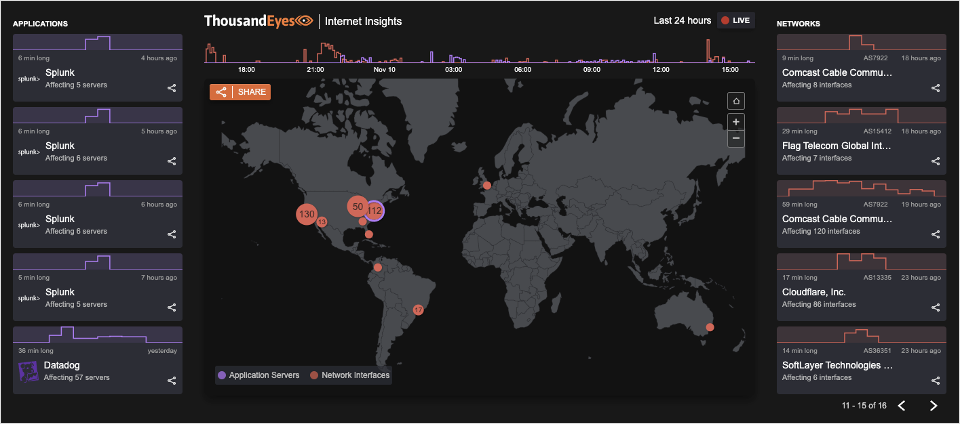Share the SoftLayer Technologies outage card
This screenshot has width=960, height=424.
(x=936, y=380)
